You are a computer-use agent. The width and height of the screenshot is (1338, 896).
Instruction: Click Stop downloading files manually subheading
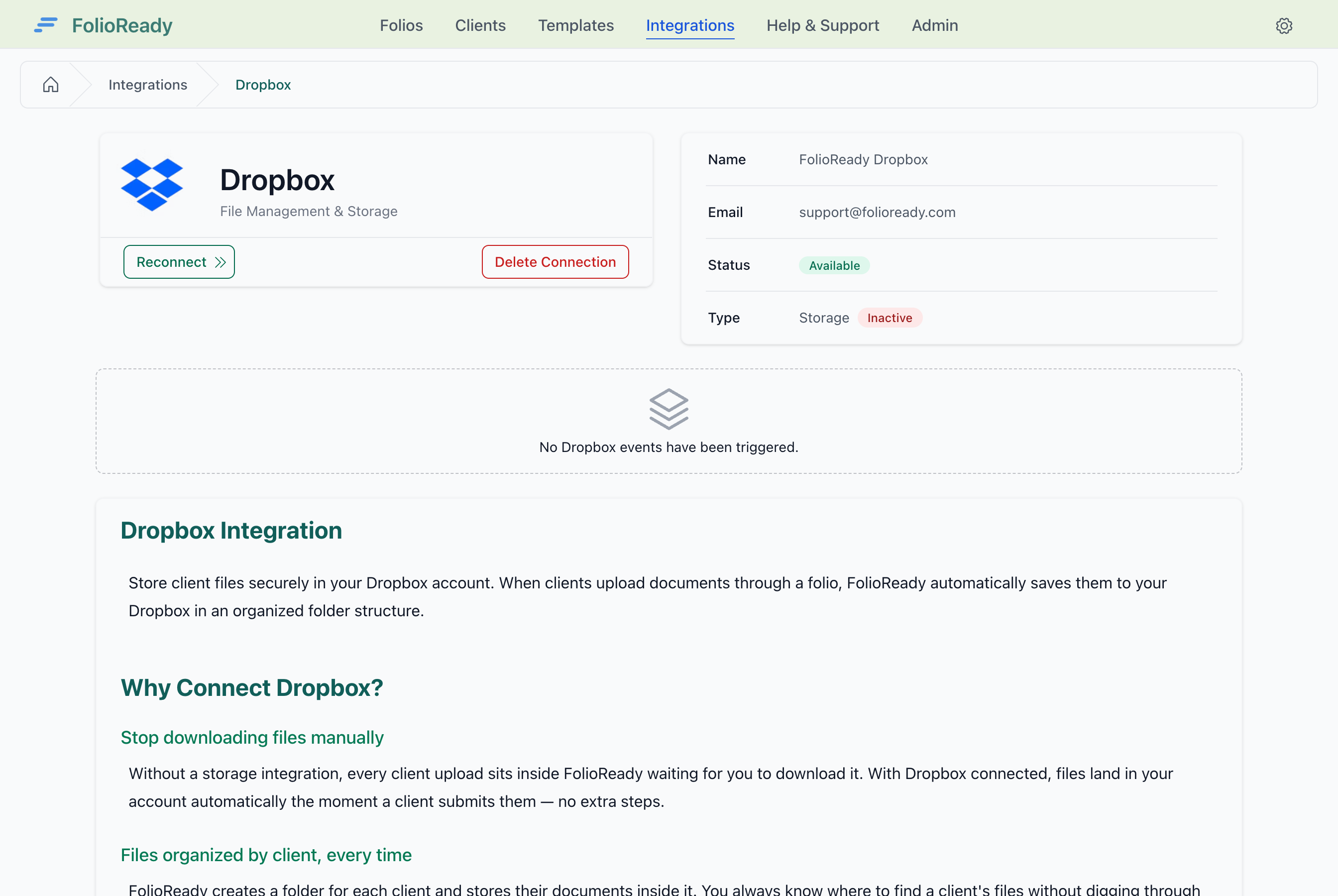[252, 737]
